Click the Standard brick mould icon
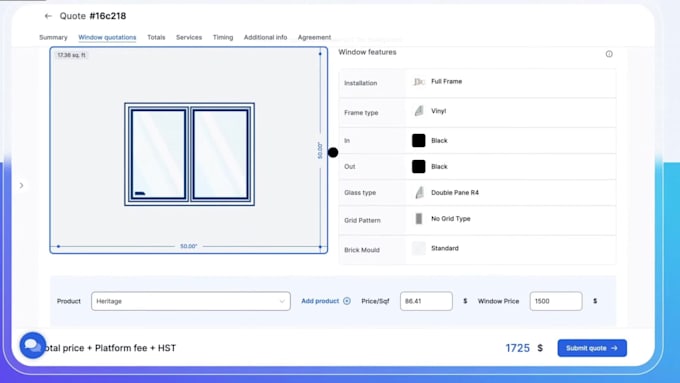This screenshot has width=680, height=383. coord(418,248)
